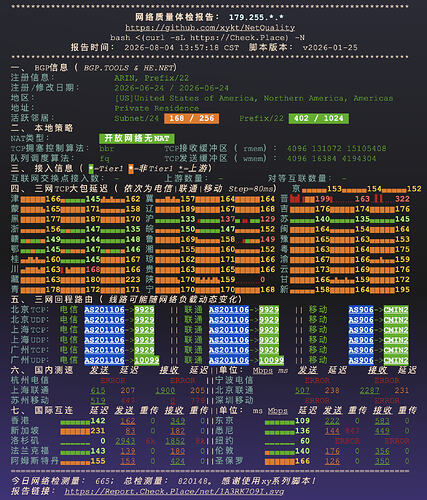The image size is (427, 500).
Task: Click the red latency value 129 in 沪 row
Action: (x=268, y=219)
